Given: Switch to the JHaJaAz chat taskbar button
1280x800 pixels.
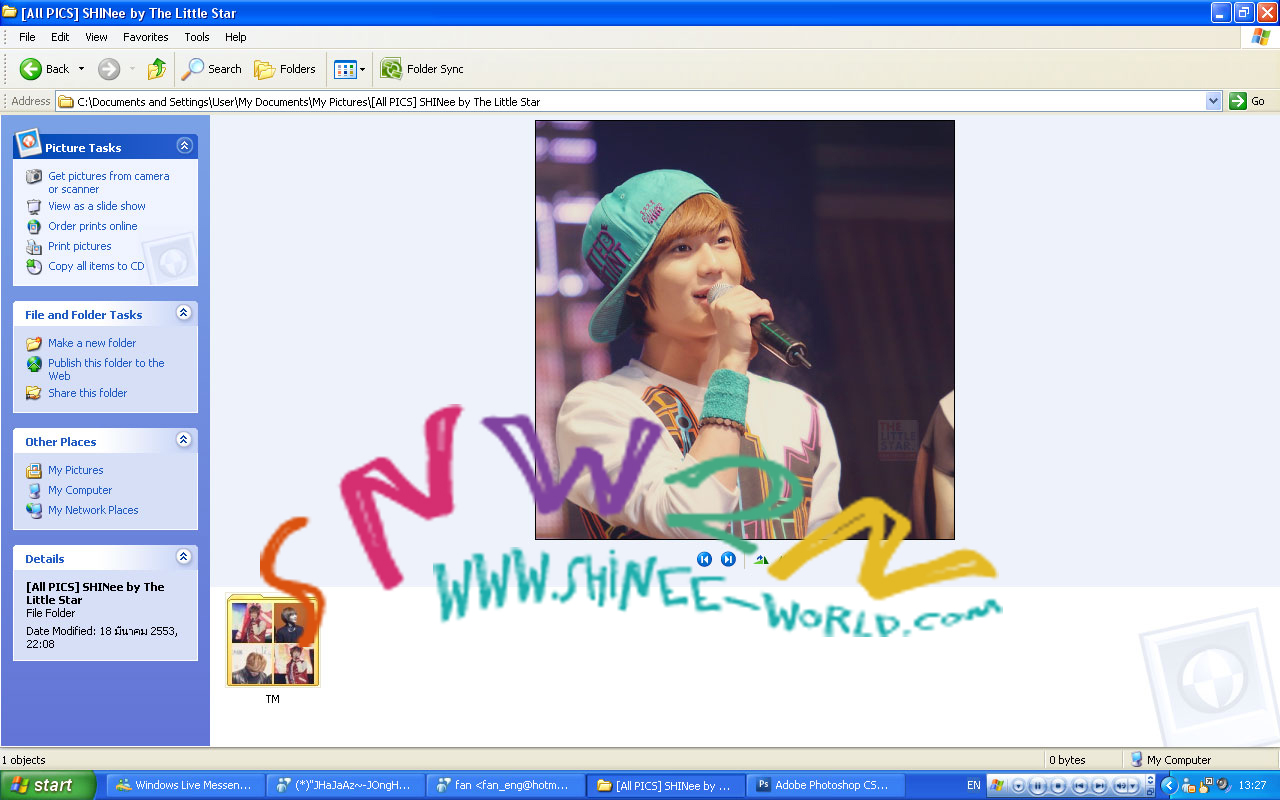Looking at the screenshot, I should coord(345,785).
